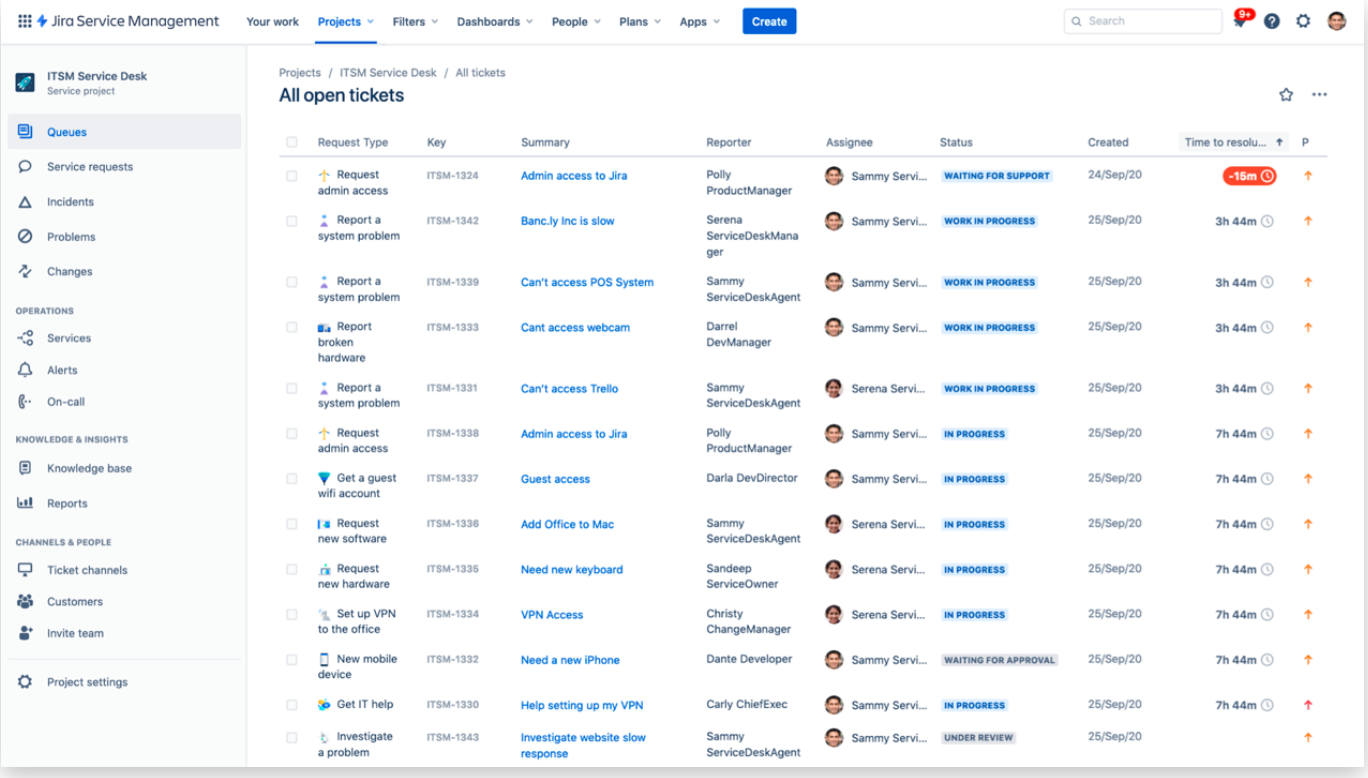View service desk Reports

coord(68,502)
